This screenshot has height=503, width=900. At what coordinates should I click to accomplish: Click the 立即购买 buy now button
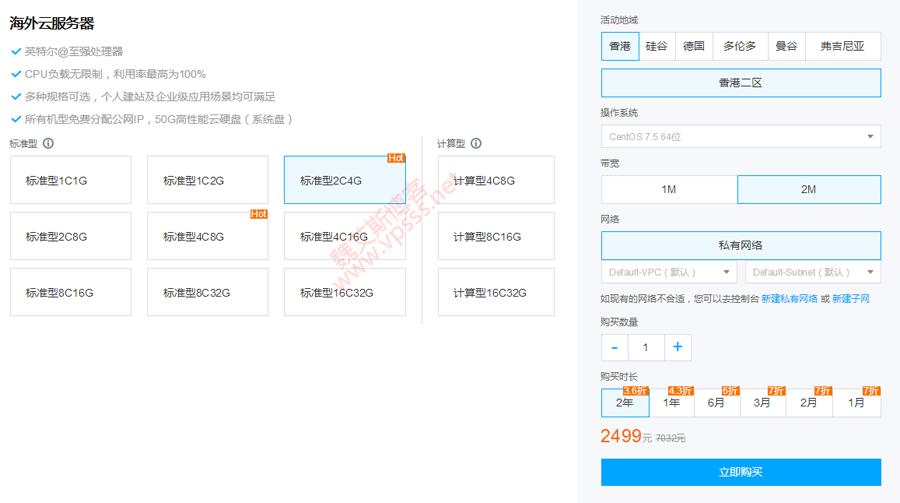740,472
